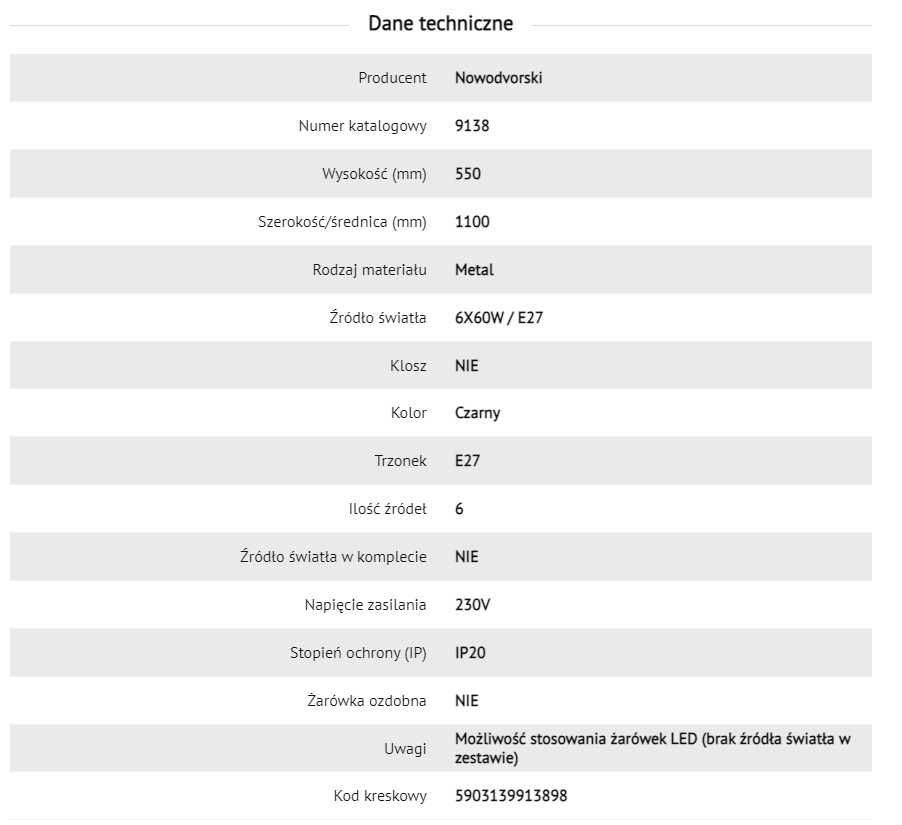Select the 230V voltage value
This screenshot has height=825, width=902.
point(472,605)
